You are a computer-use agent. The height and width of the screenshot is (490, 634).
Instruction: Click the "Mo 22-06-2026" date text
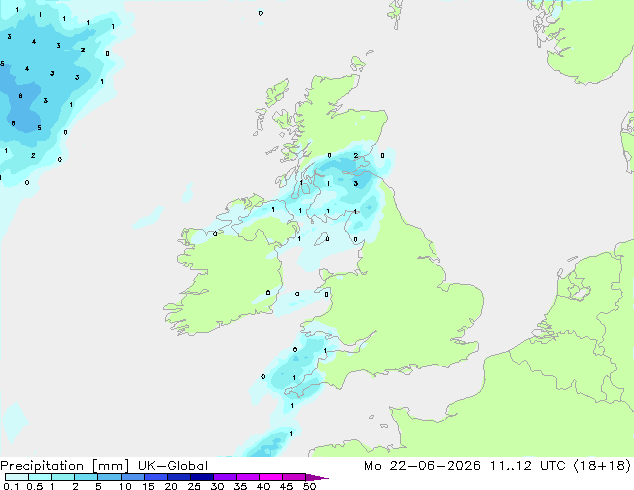click(x=422, y=466)
